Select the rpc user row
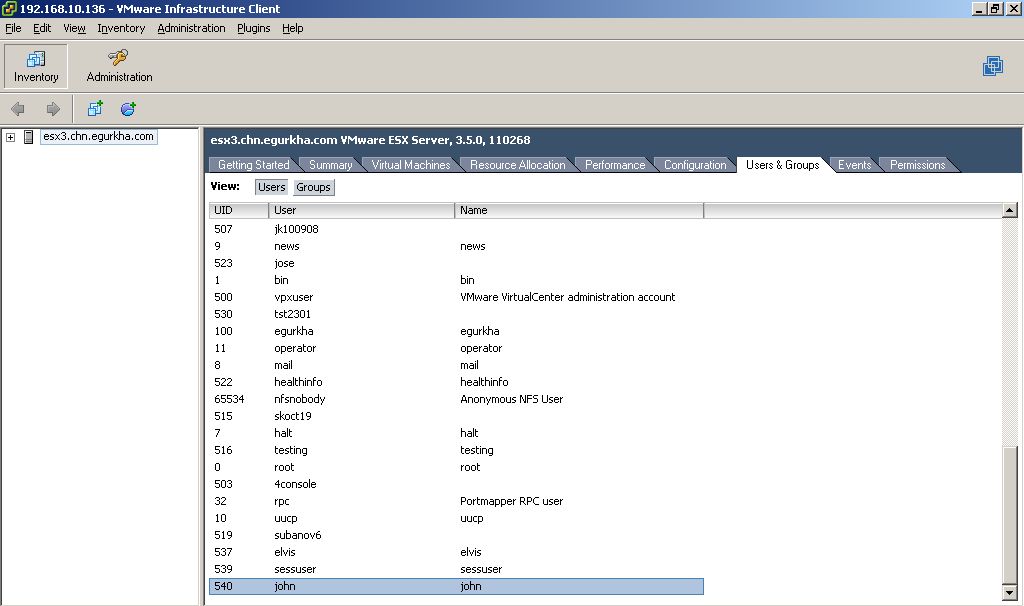The image size is (1024, 606). (456, 501)
